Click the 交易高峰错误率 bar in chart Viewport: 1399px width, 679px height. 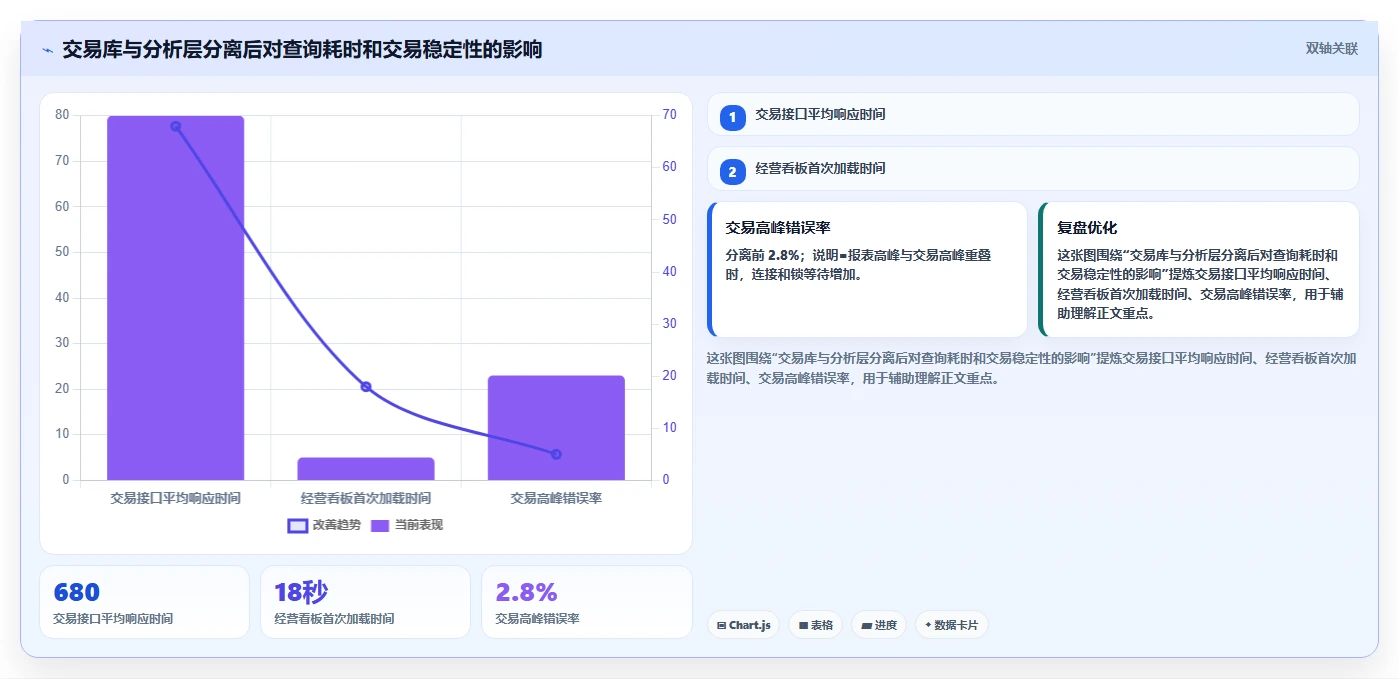[x=556, y=428]
